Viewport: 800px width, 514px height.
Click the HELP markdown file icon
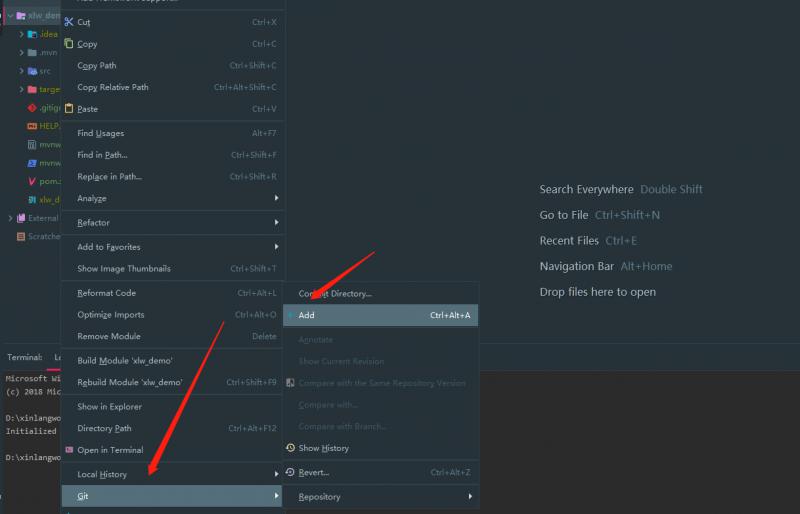[x=32, y=126]
